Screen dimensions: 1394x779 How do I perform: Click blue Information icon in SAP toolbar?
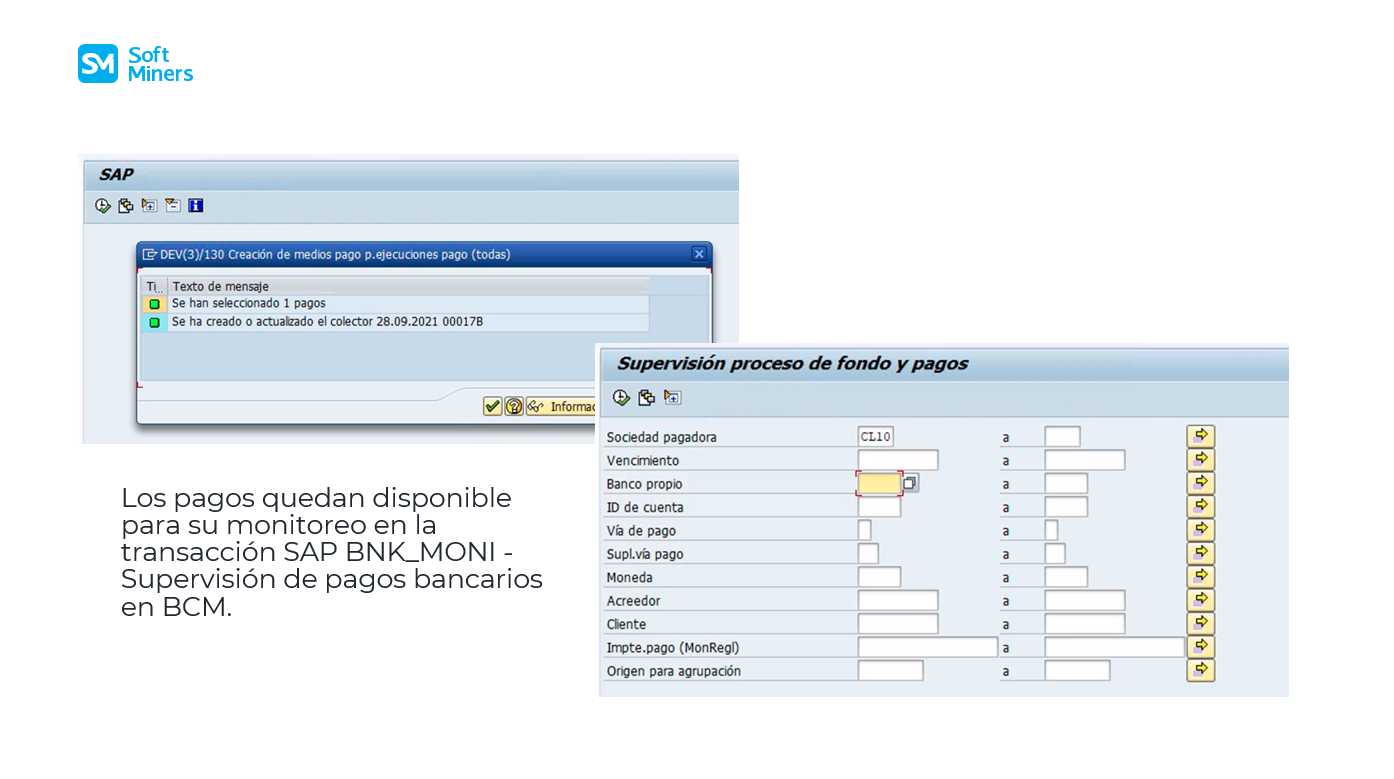coord(195,206)
